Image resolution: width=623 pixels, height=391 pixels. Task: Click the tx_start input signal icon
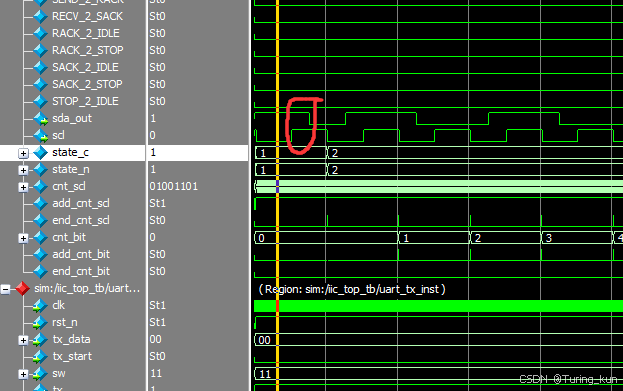40,356
